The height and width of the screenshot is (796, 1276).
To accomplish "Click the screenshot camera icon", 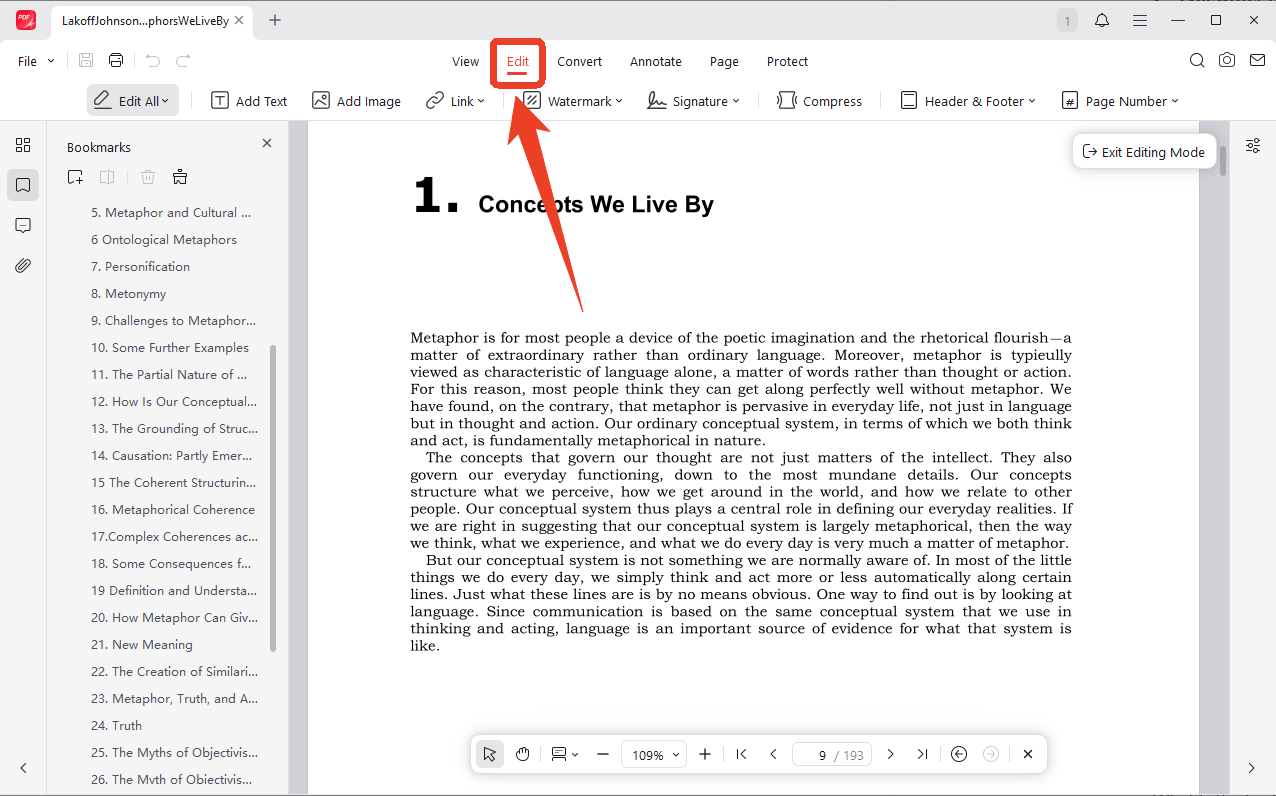I will click(1227, 61).
